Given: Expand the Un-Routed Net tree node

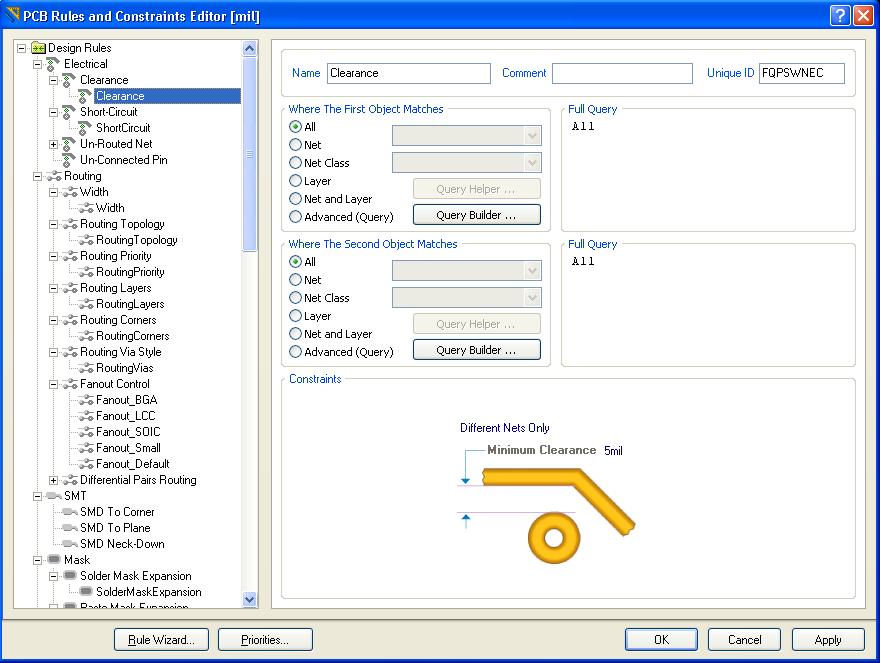Looking at the screenshot, I should [54, 144].
